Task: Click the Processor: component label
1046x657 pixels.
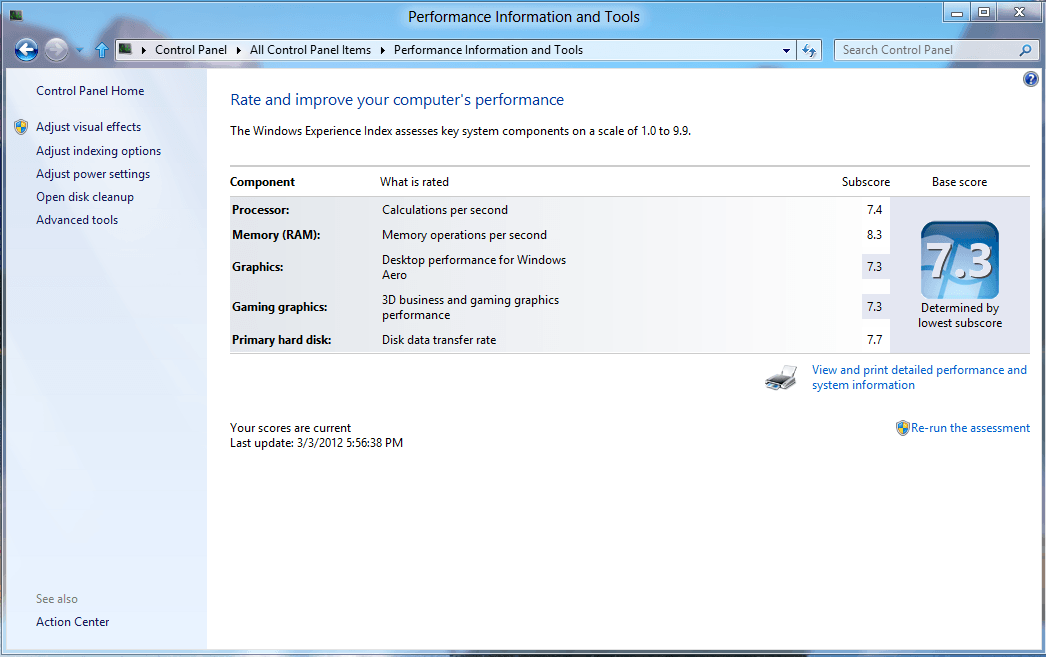Action: pos(261,210)
